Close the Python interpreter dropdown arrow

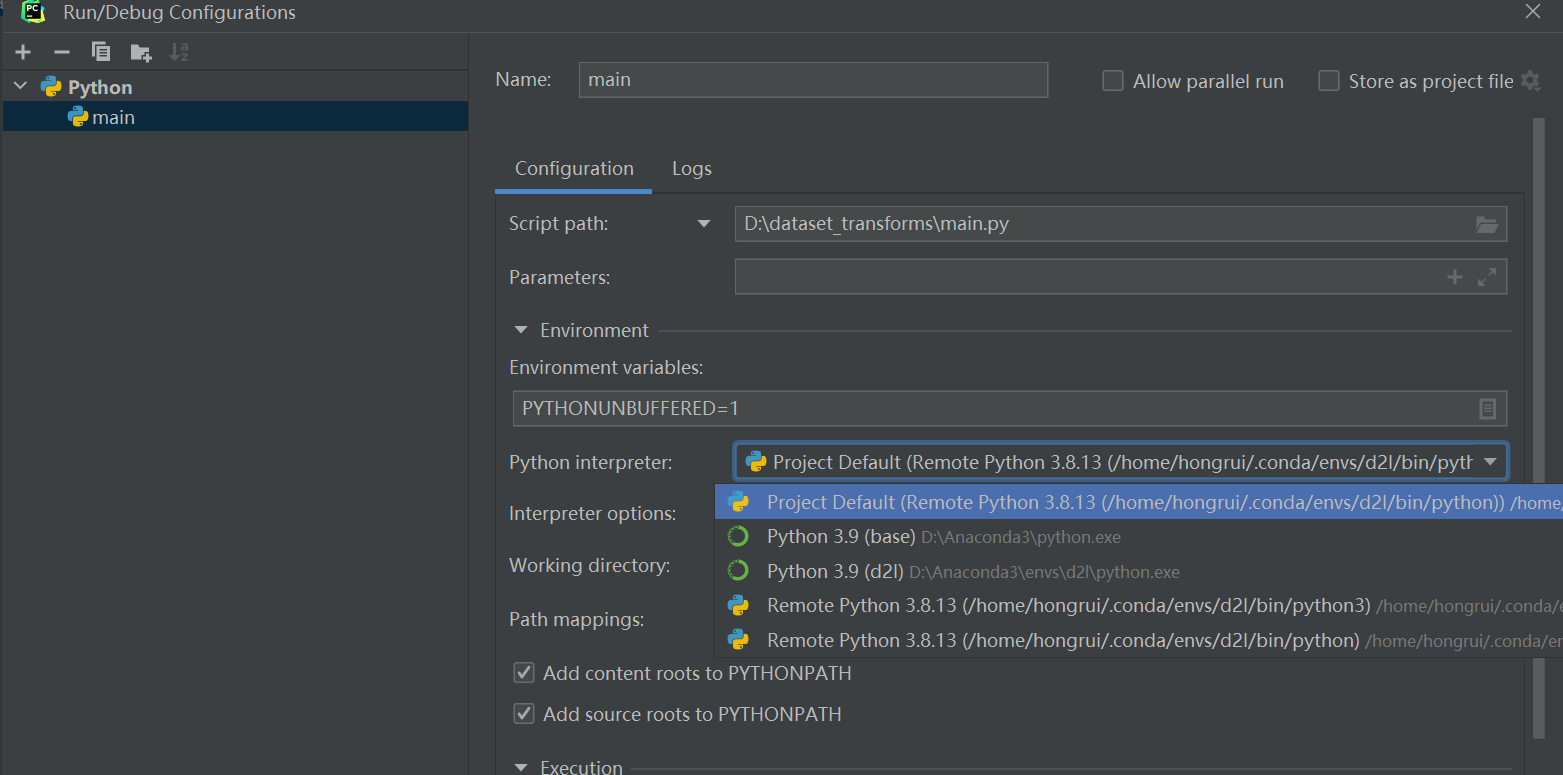pyautogui.click(x=1490, y=462)
